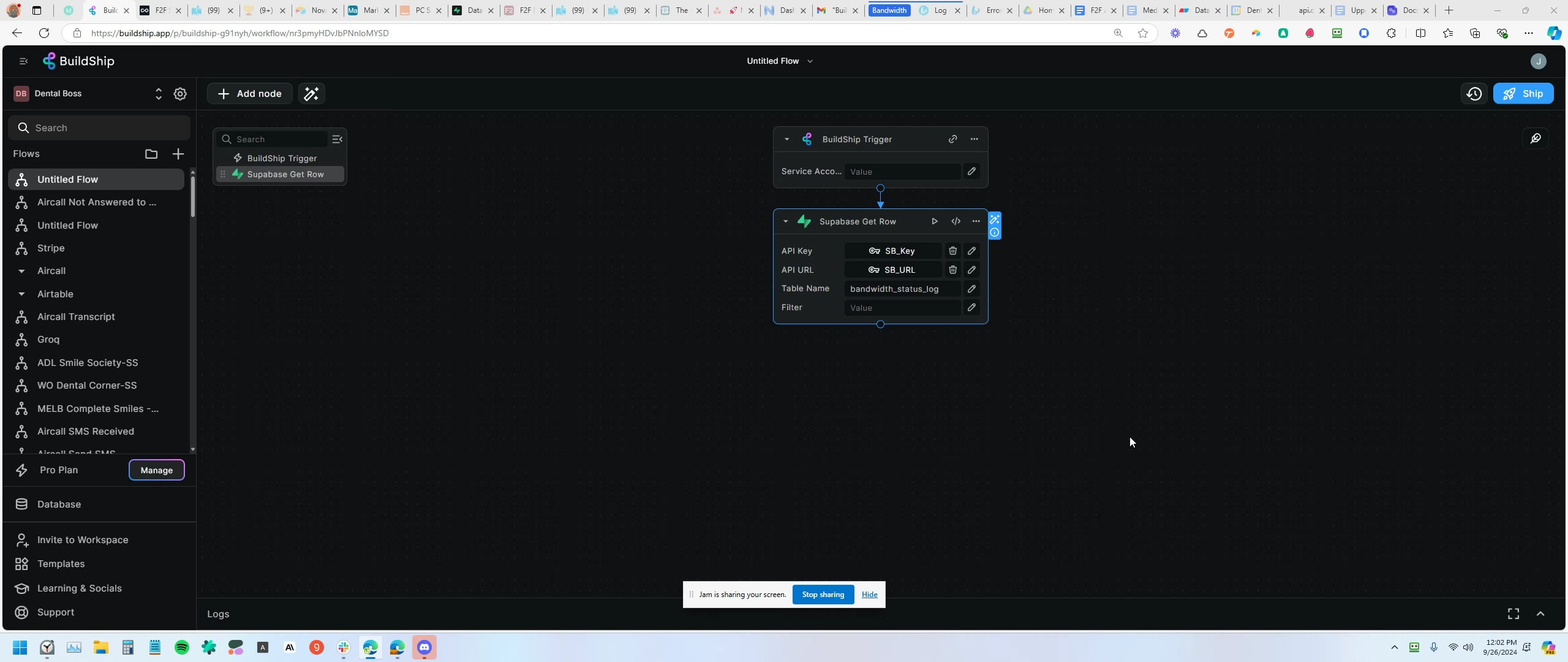This screenshot has height=662, width=1568.
Task: Open version history clock icon
Action: click(x=1474, y=94)
